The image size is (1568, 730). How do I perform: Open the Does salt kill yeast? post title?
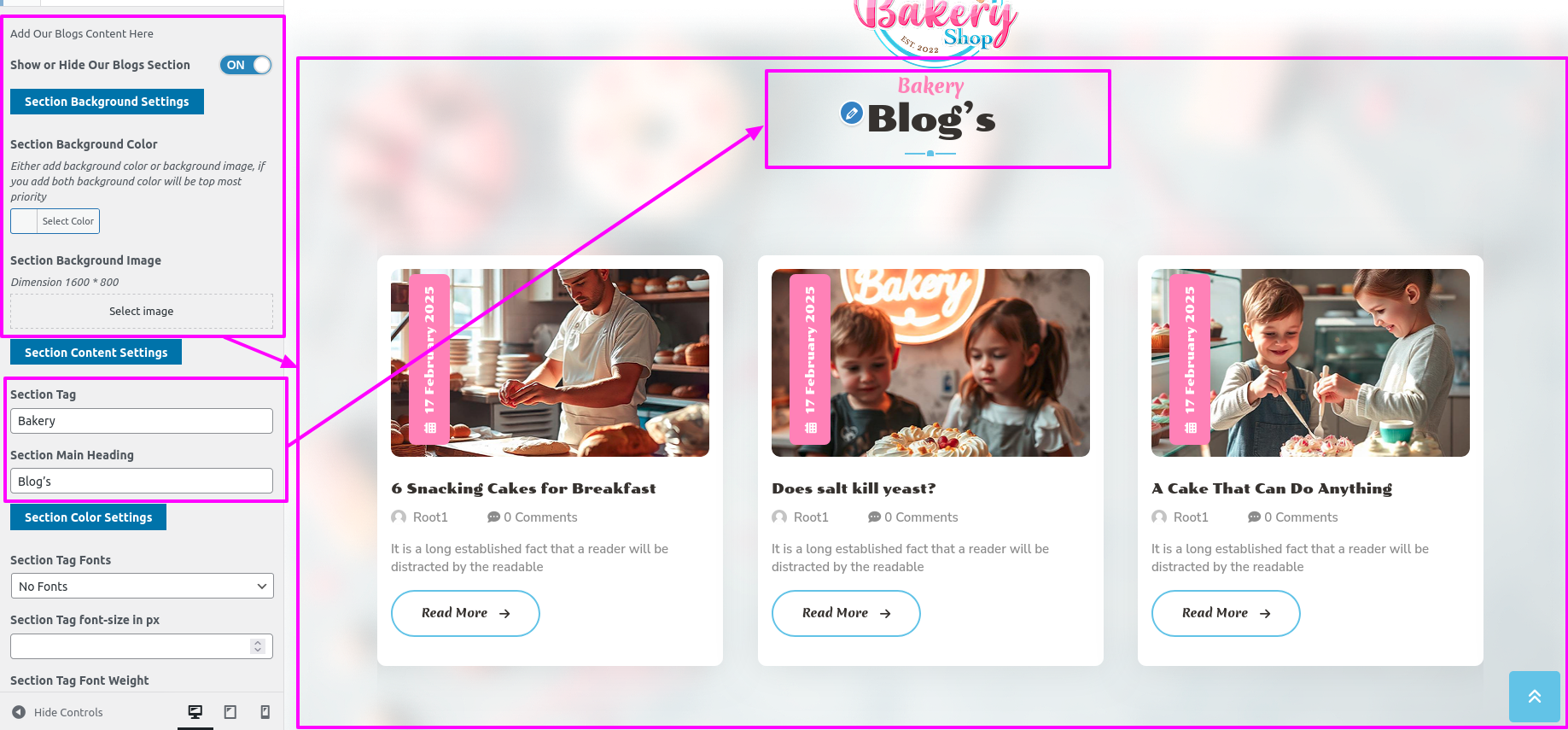(854, 488)
